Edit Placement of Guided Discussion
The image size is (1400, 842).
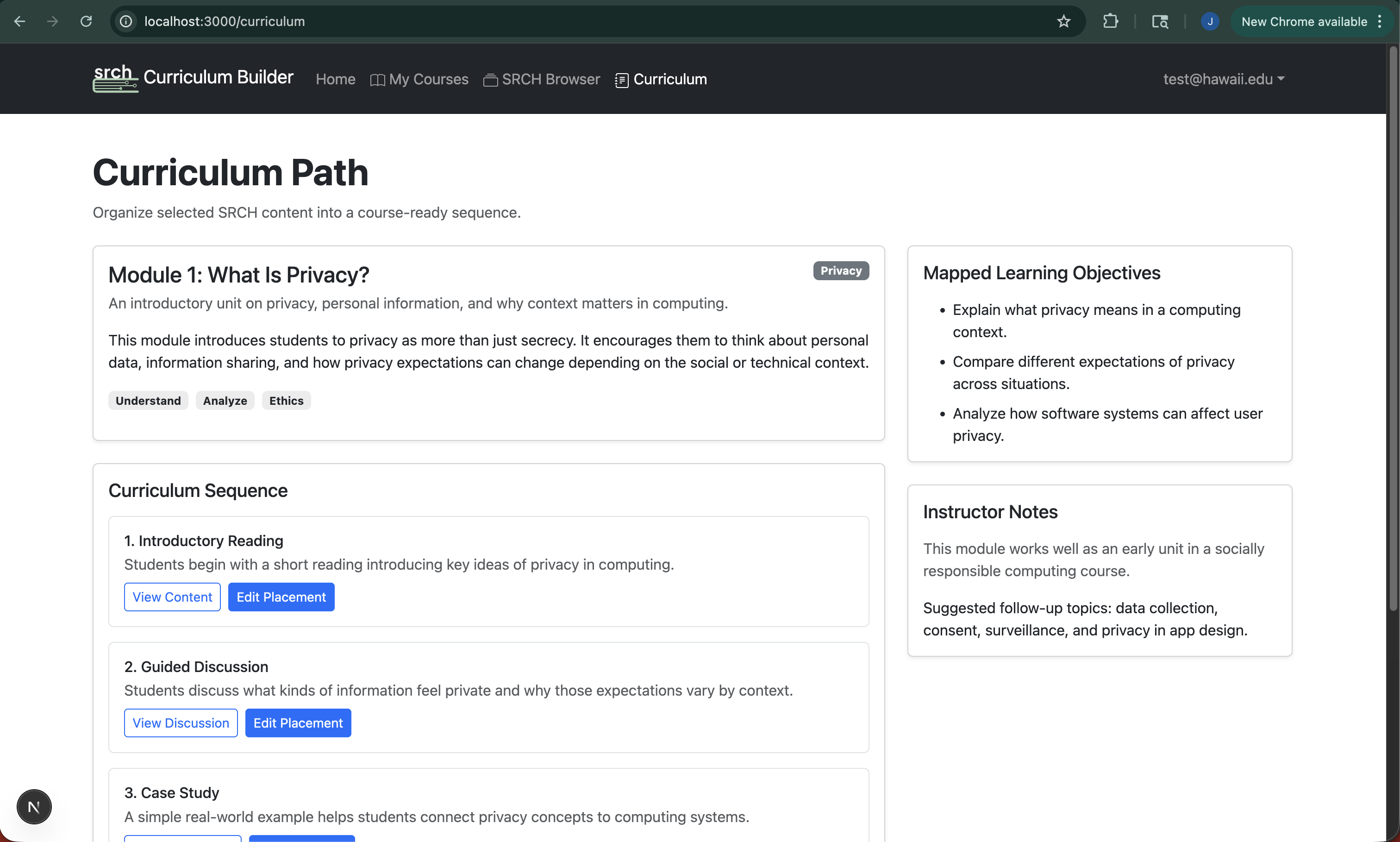(298, 723)
